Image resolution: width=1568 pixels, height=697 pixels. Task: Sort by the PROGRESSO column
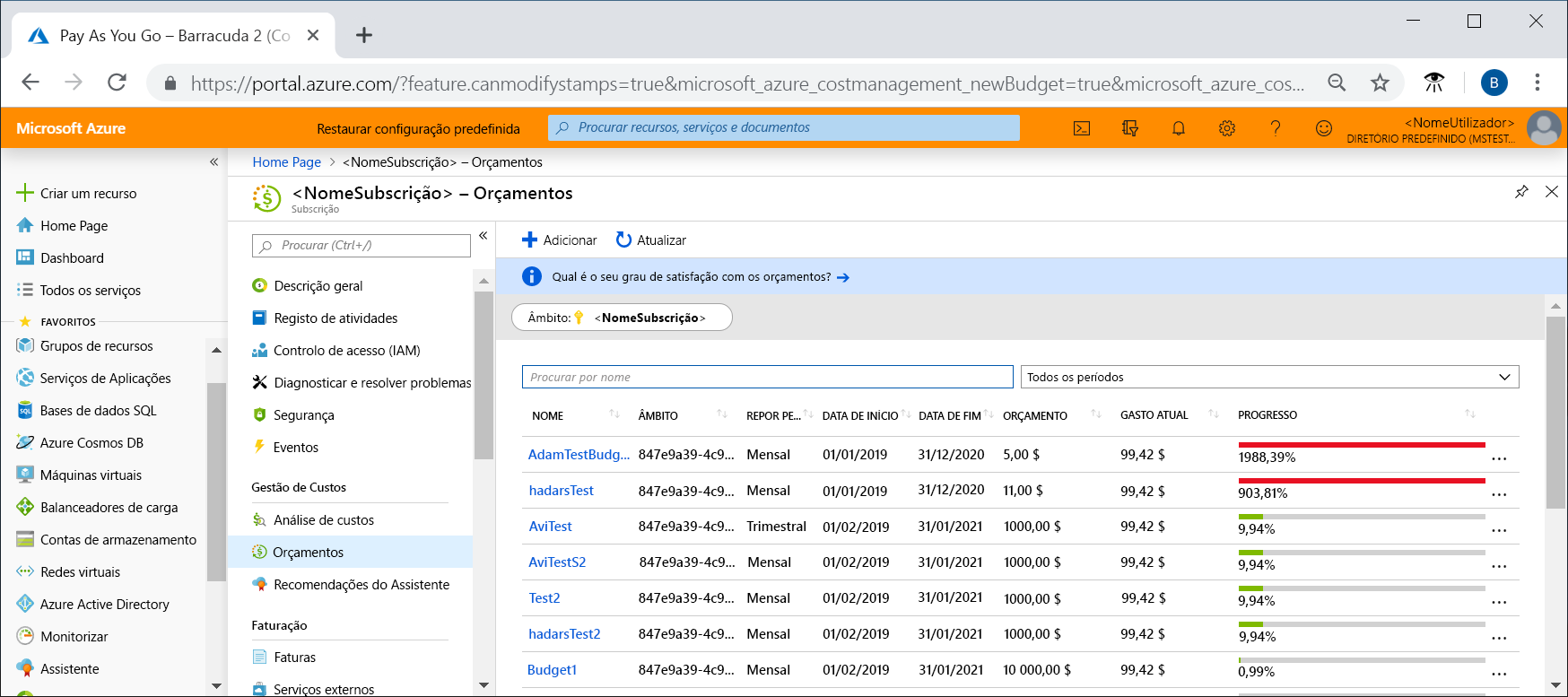click(x=1267, y=415)
